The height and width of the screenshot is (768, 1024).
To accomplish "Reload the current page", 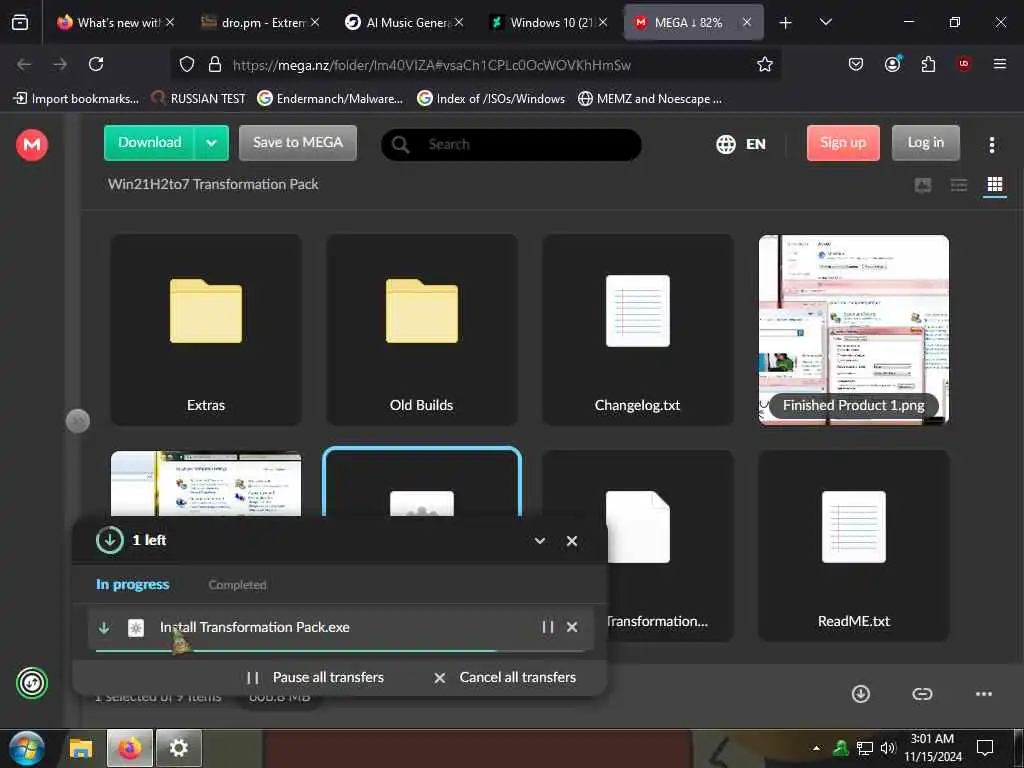I will pos(96,64).
